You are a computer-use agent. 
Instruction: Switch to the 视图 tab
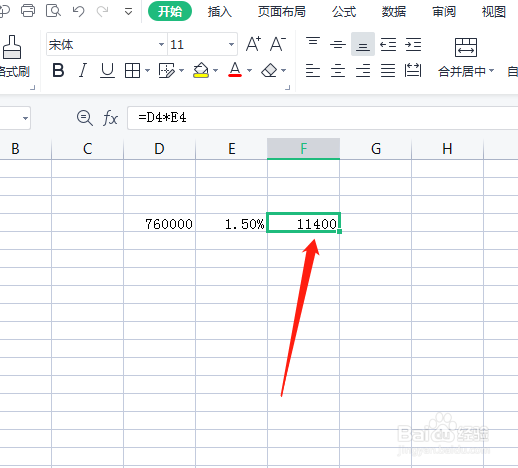click(494, 12)
